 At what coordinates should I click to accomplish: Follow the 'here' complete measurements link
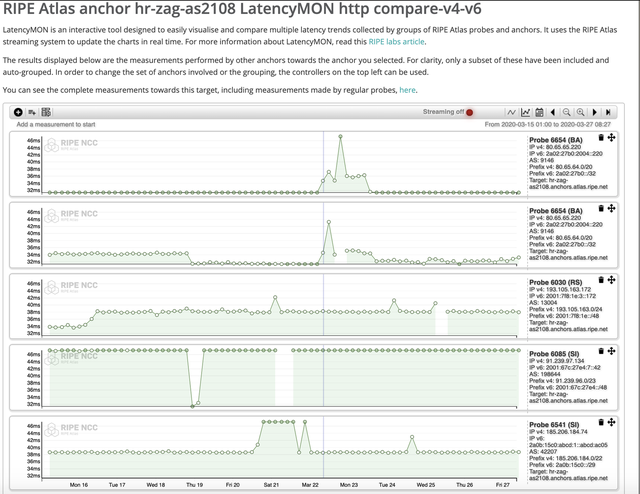tap(407, 90)
